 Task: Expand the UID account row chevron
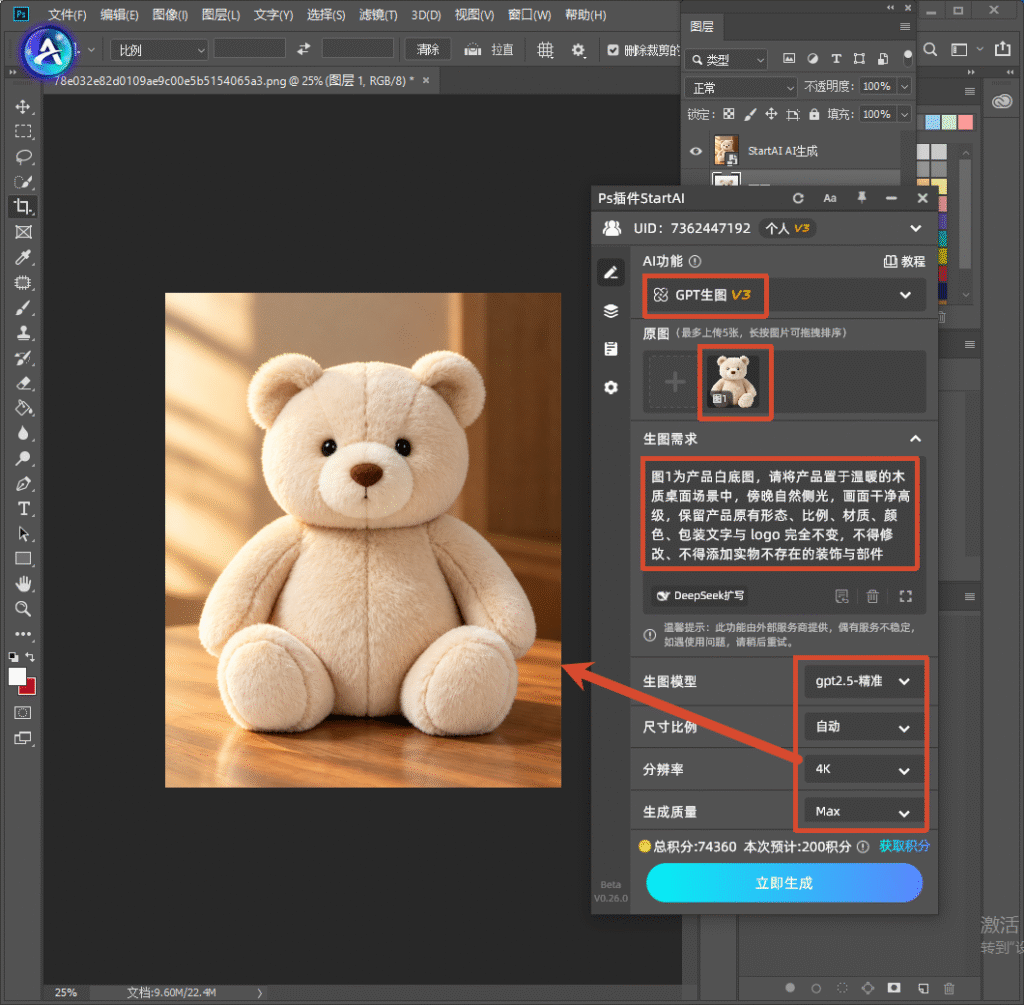(x=916, y=229)
